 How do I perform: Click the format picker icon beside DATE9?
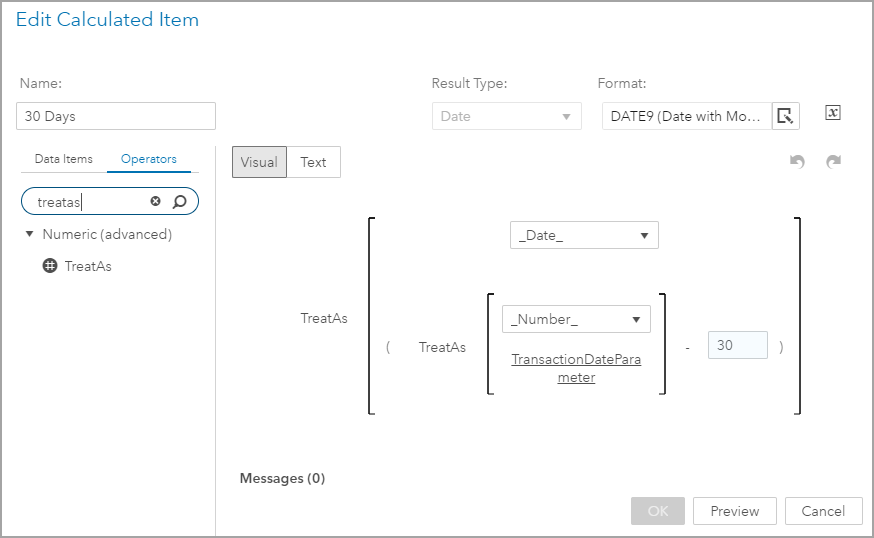[786, 116]
